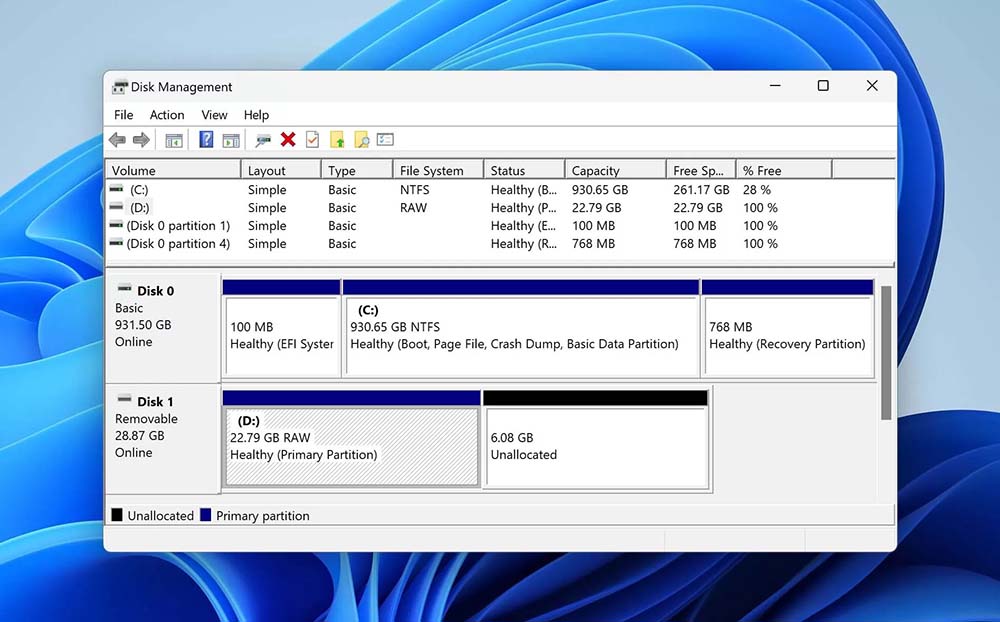Image resolution: width=1000 pixels, height=622 pixels.
Task: Click the Connect to disk toolbar icon
Action: click(x=263, y=140)
